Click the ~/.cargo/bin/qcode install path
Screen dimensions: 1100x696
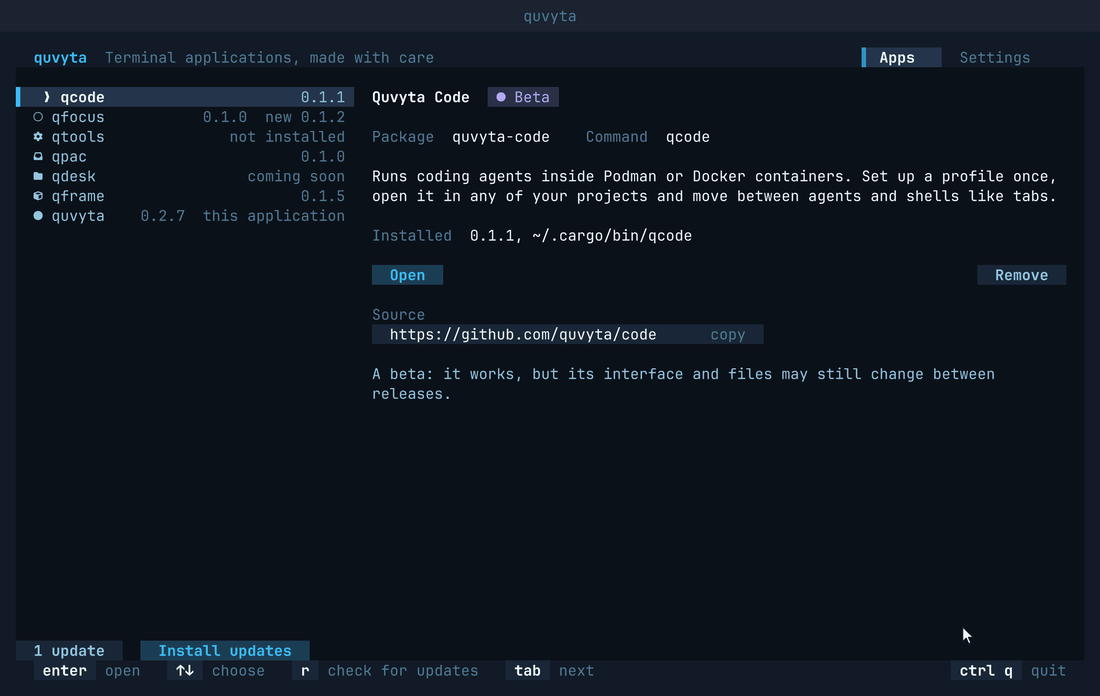612,236
